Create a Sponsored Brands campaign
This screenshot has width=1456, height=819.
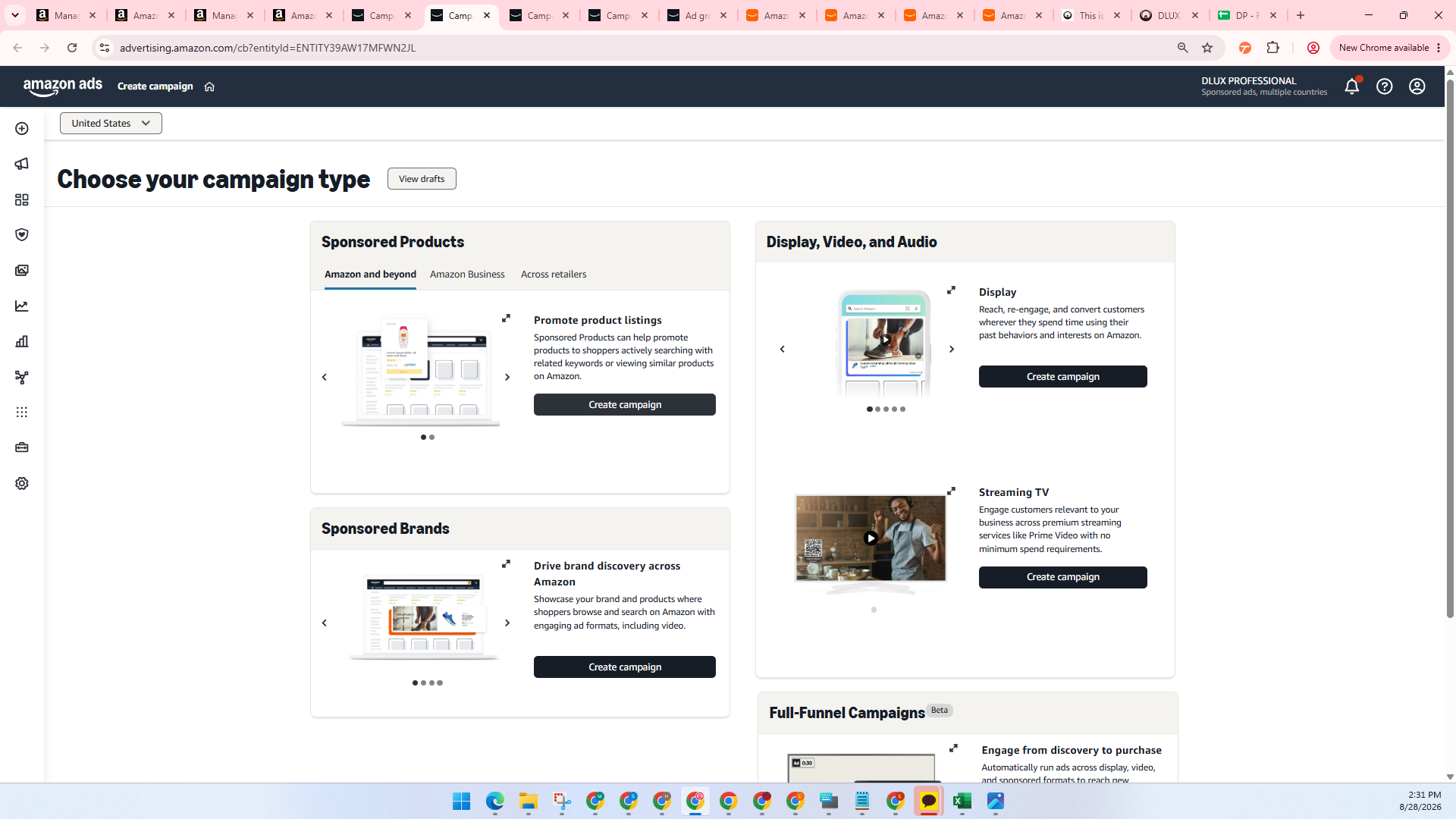click(x=625, y=667)
